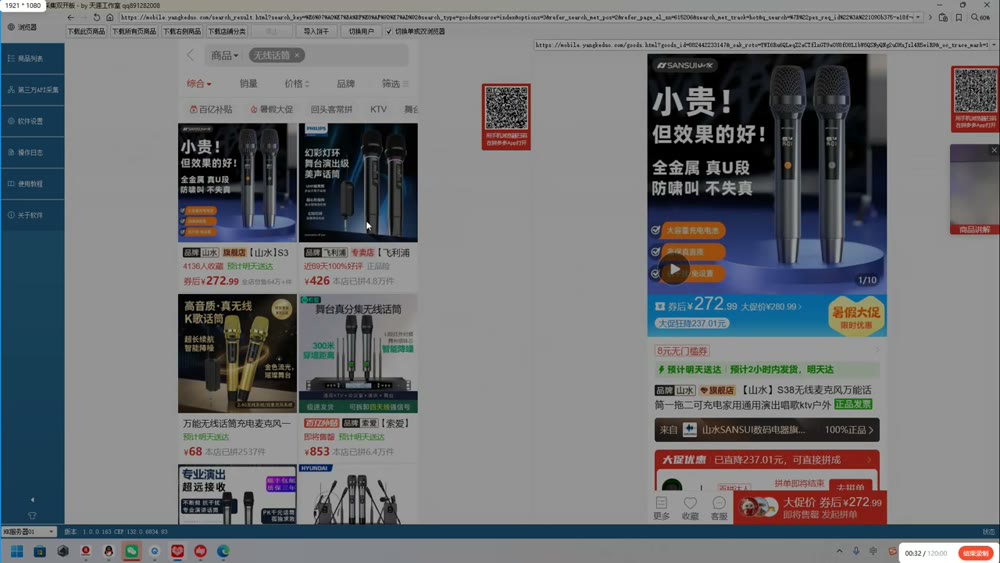Screen dimensions: 1000x563
Task: Click the browser refresh icon
Action: coord(96,17)
